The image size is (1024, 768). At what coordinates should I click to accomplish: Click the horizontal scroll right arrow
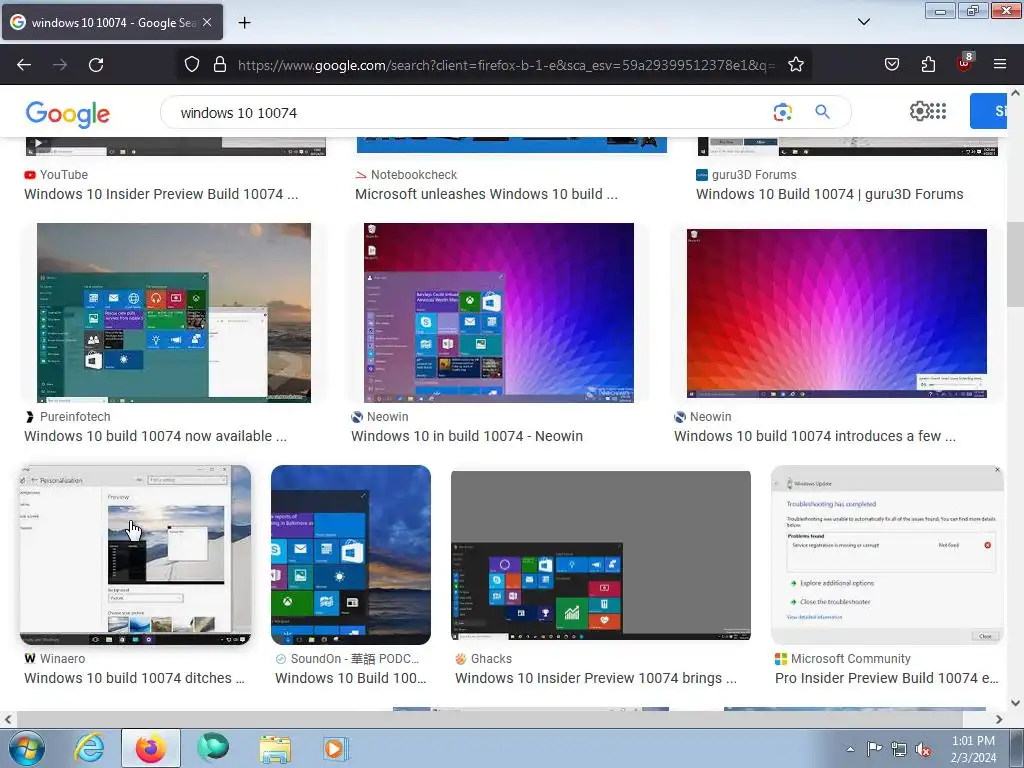coord(999,720)
